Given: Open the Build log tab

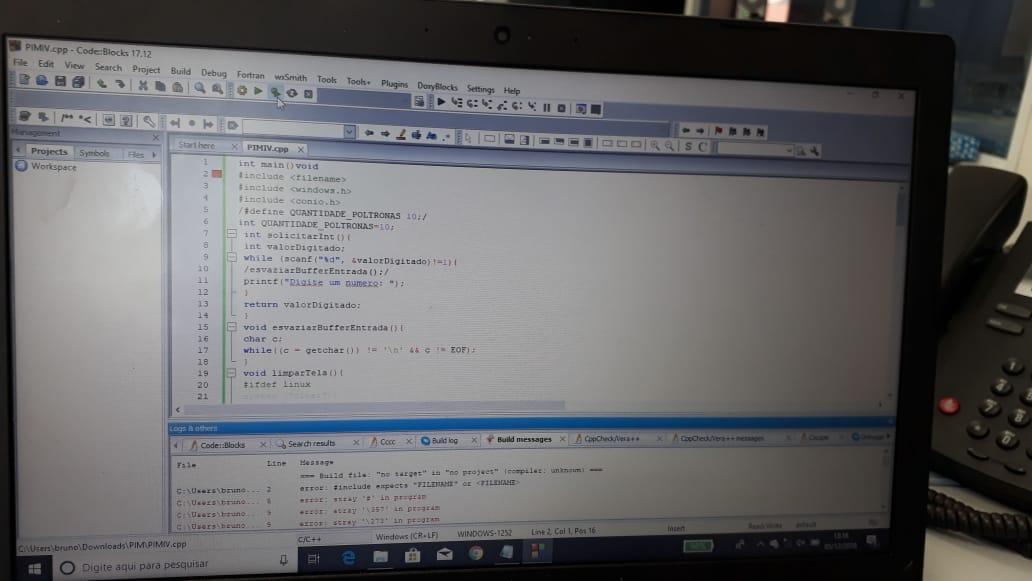Looking at the screenshot, I should click(x=444, y=440).
